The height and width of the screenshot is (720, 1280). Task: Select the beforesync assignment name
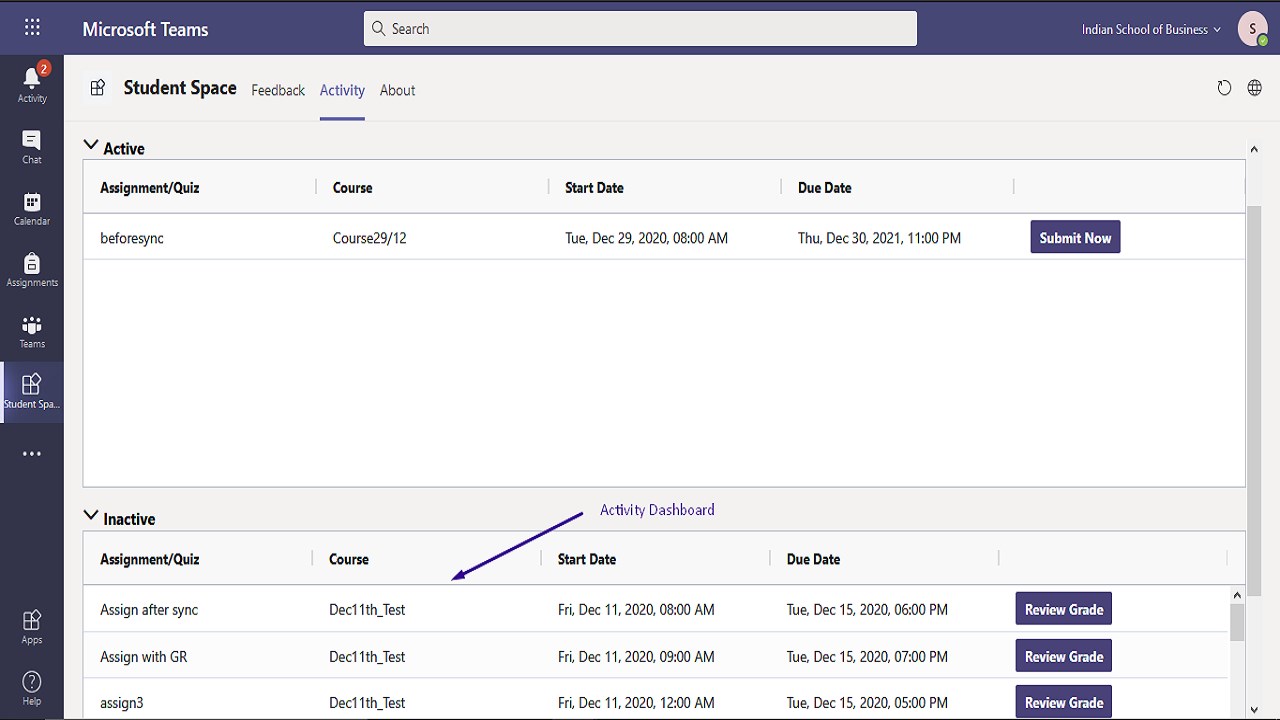click(x=132, y=238)
